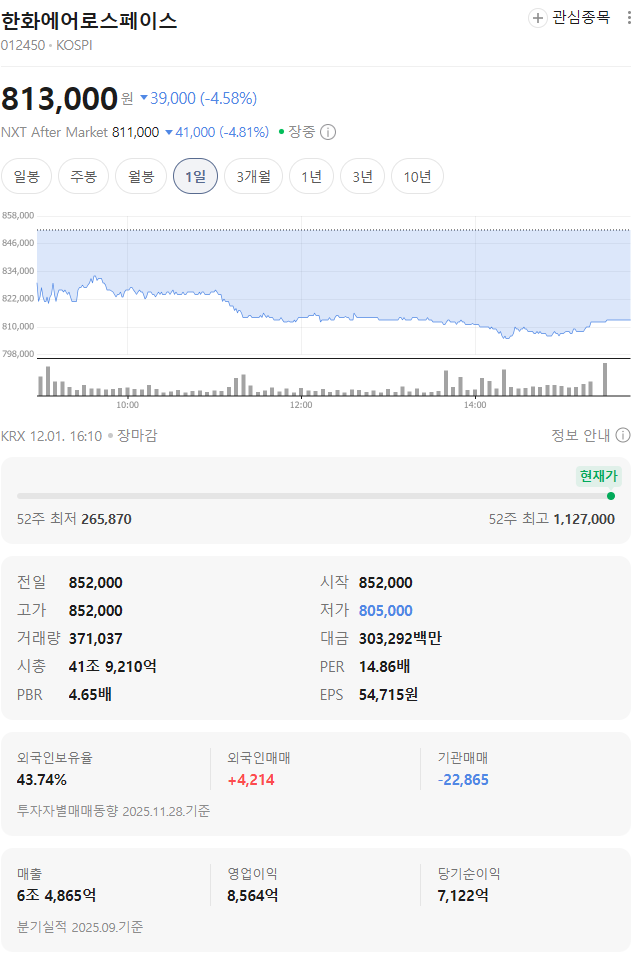Switch chart to 10년 period
Screen dimensions: 637x955
(x=417, y=177)
